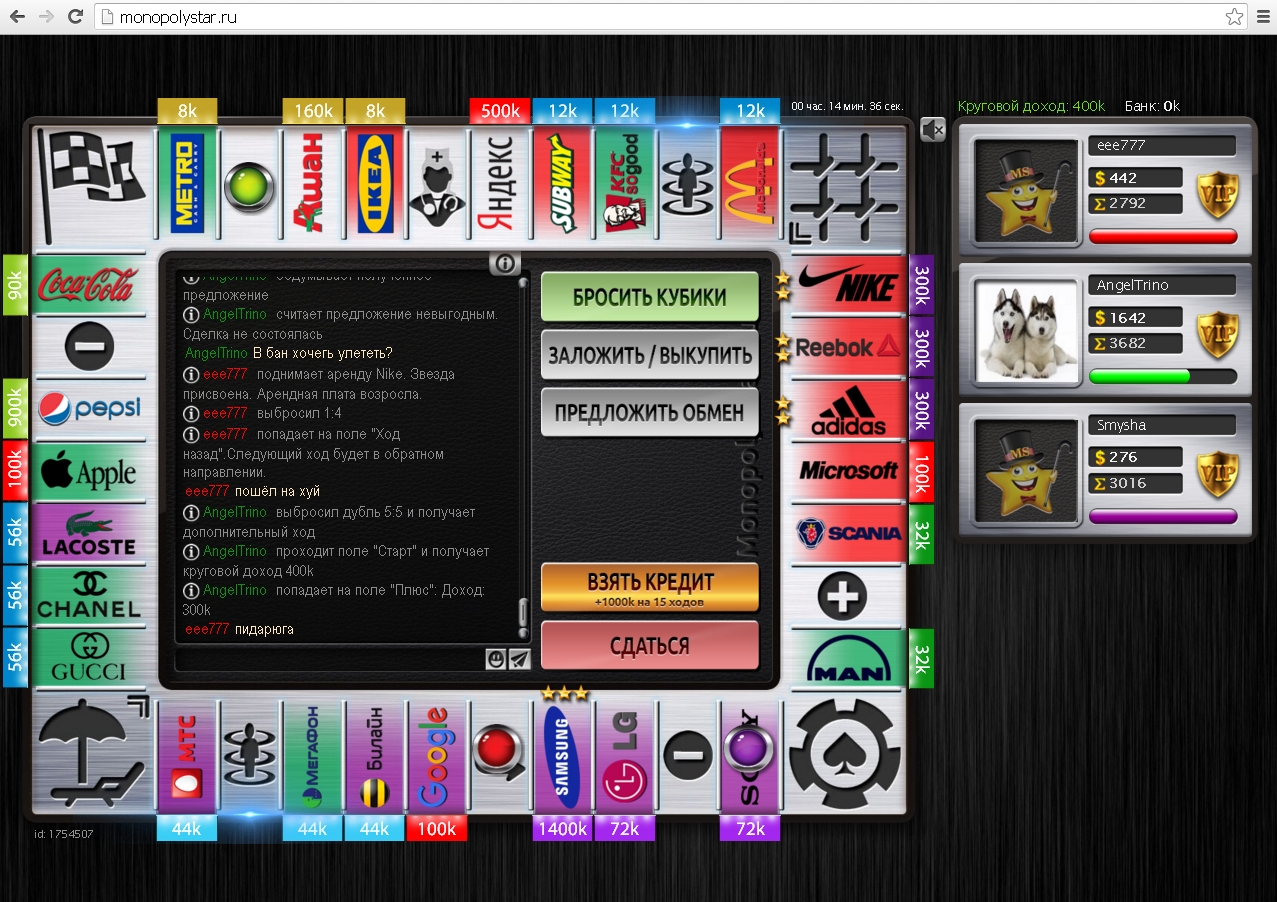Select the Beeline property cell
1277x902 pixels.
[x=375, y=756]
